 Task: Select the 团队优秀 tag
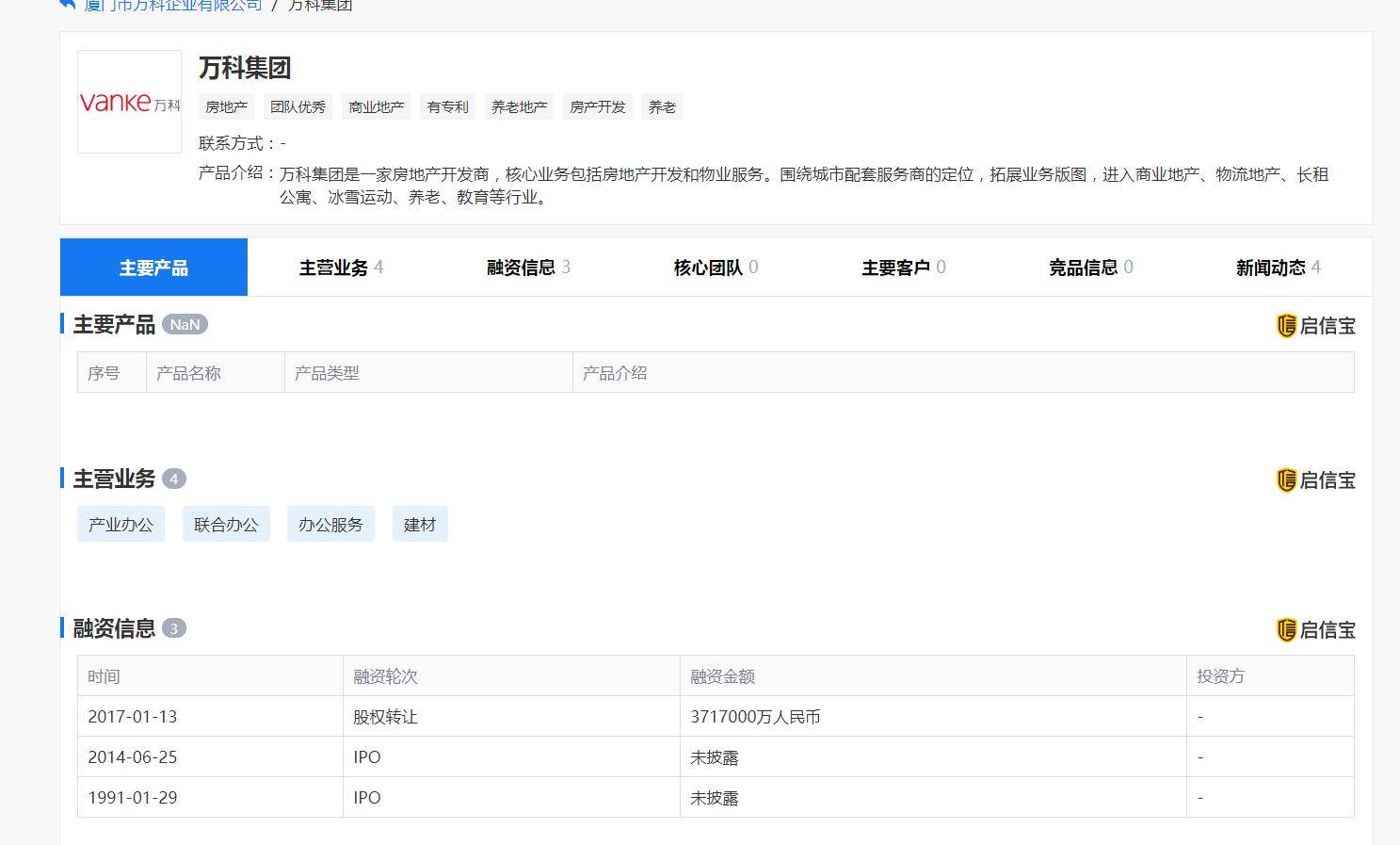298,106
